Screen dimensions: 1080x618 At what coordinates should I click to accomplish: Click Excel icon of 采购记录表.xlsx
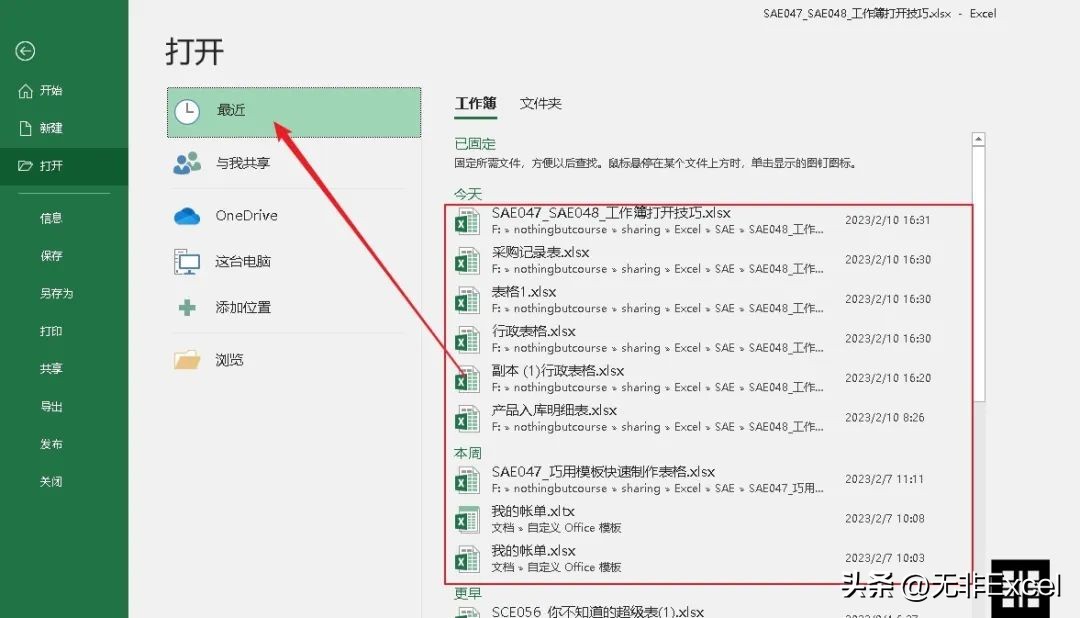point(467,261)
